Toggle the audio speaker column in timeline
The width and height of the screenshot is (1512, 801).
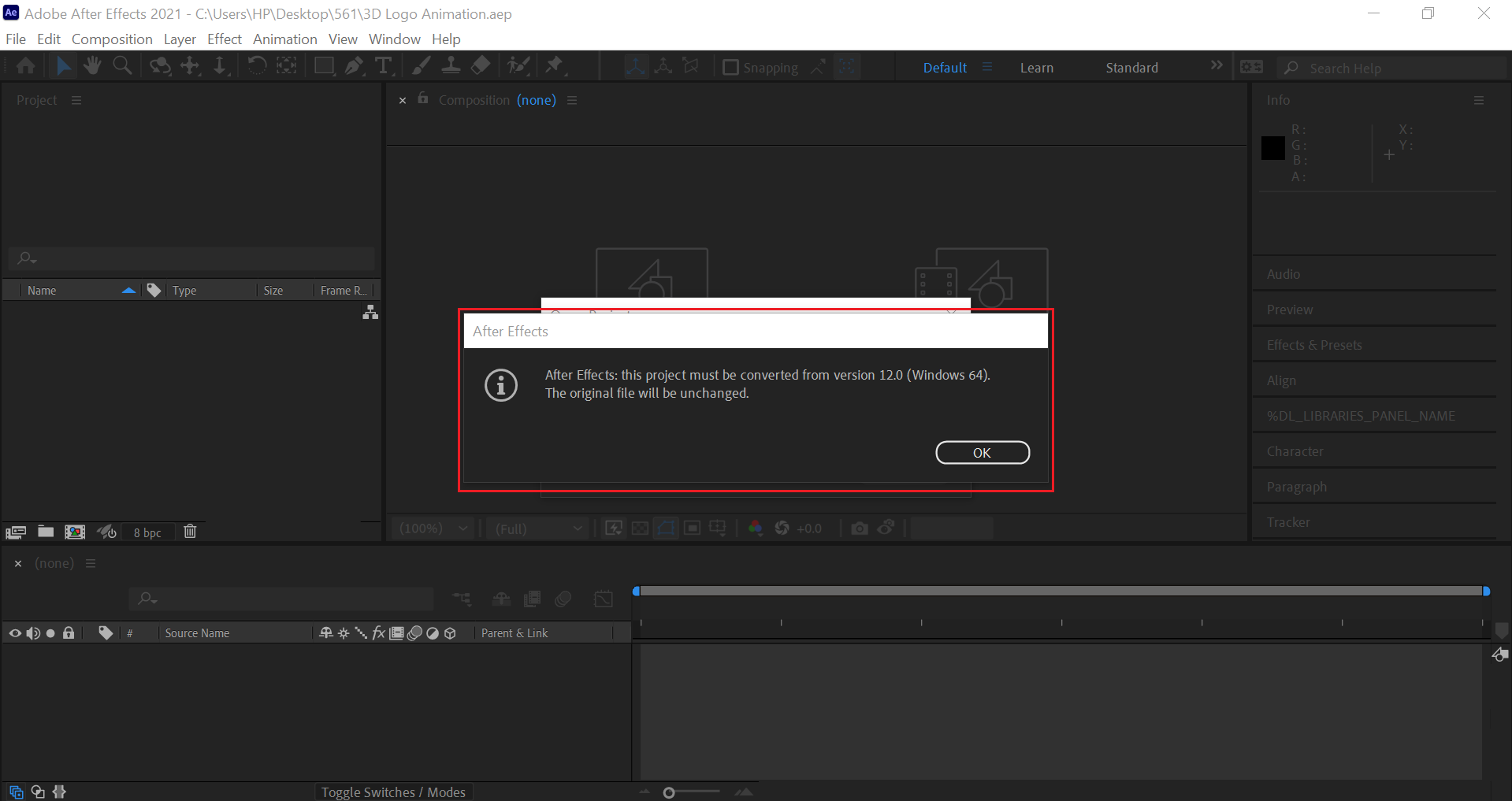(x=33, y=633)
